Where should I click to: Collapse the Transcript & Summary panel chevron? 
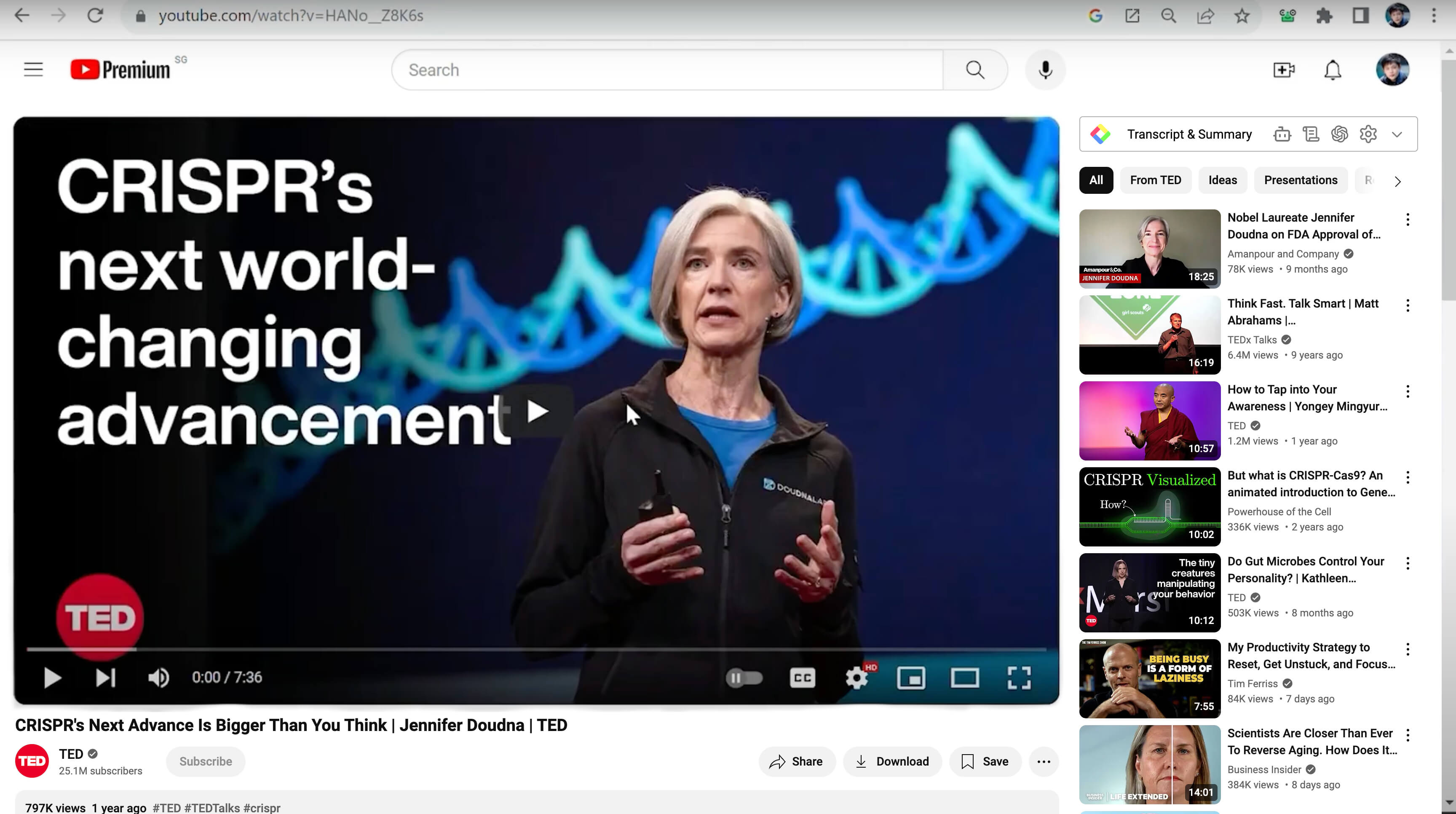coord(1397,134)
